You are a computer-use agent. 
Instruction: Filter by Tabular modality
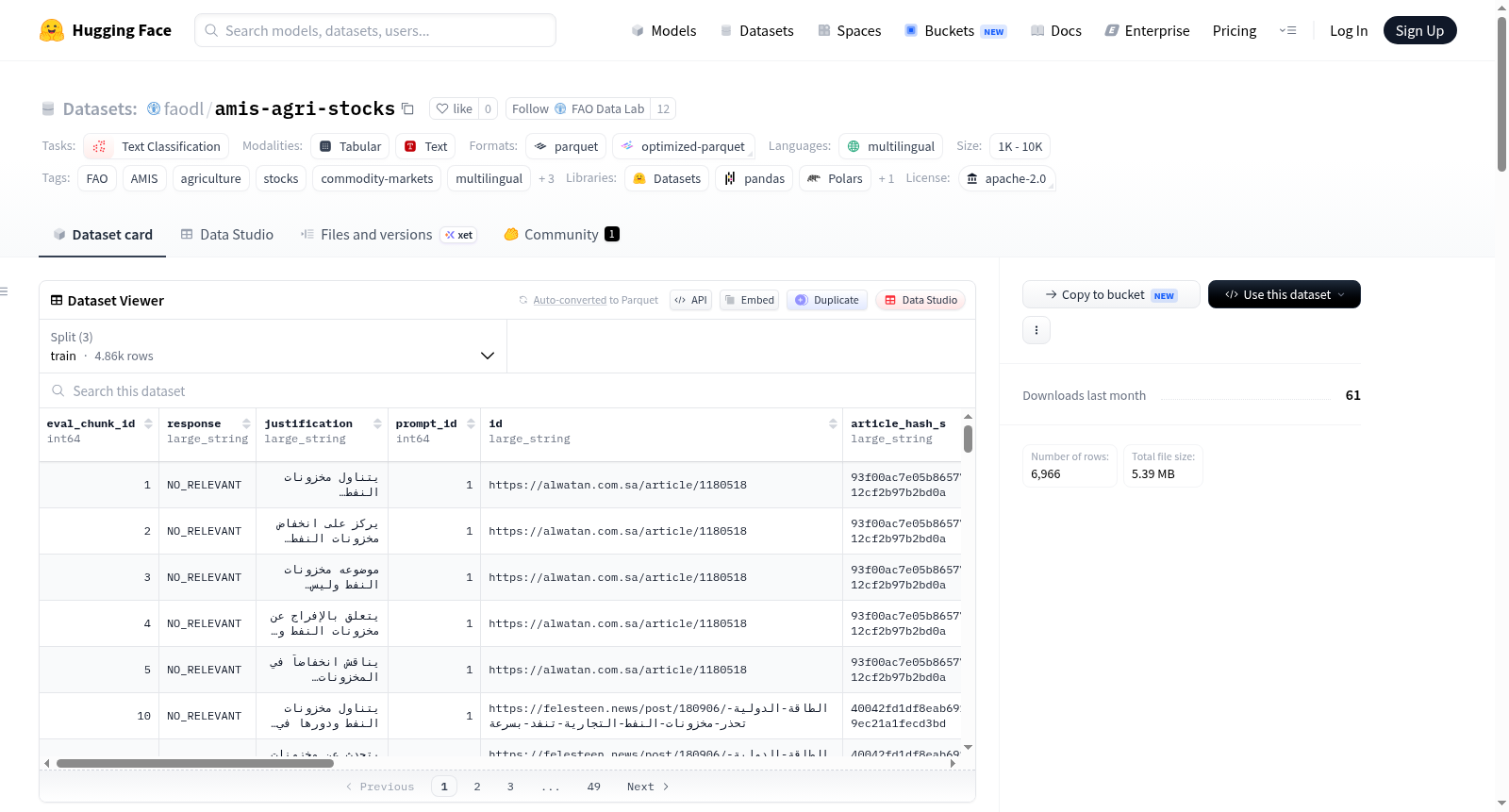(x=350, y=146)
